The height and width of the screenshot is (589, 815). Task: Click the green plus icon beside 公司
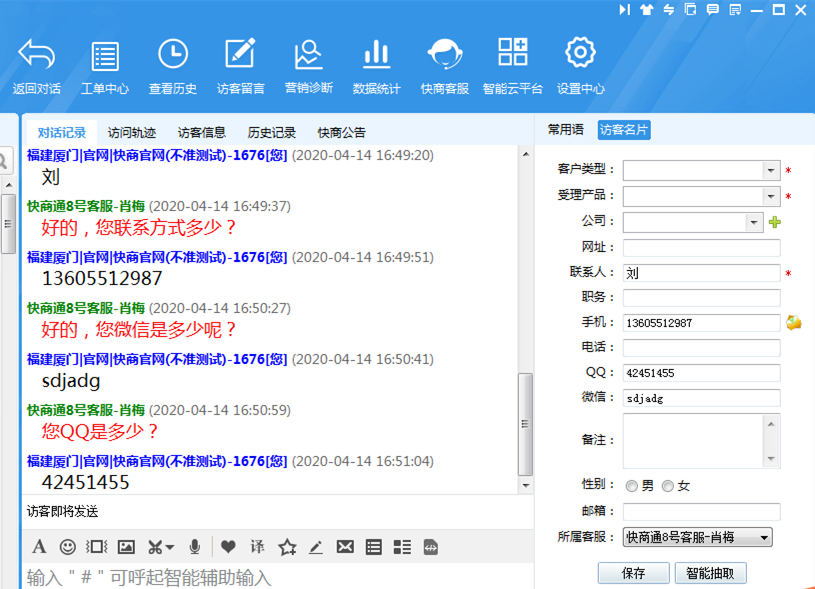point(774,222)
